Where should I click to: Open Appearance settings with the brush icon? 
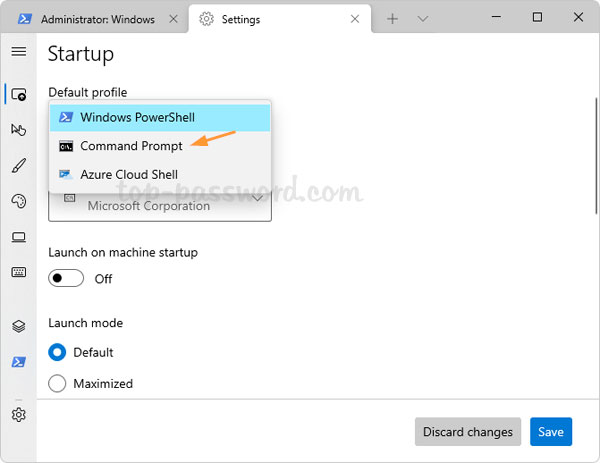[18, 166]
